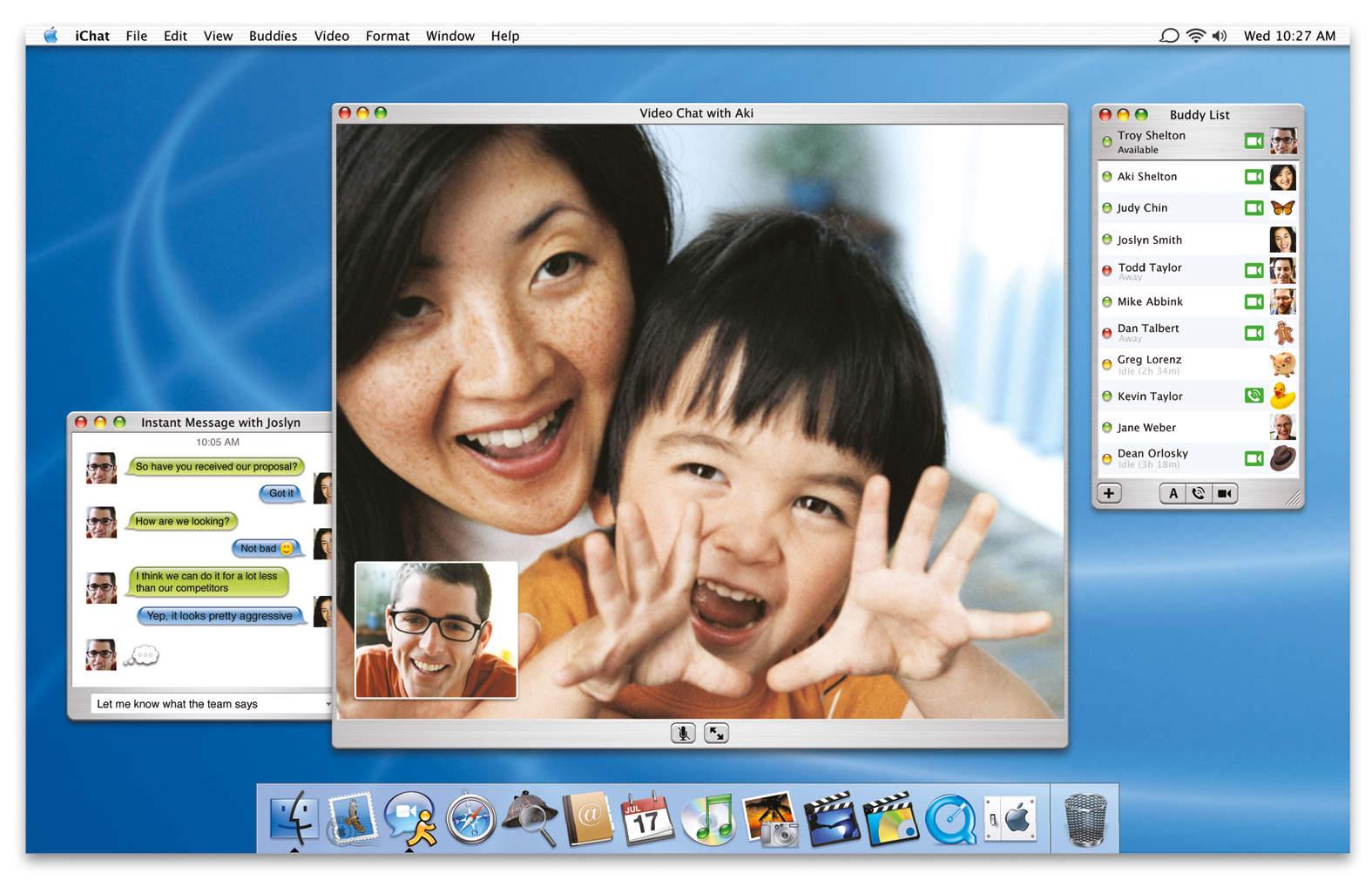
Task: Click Aki Shelton's video camera icon
Action: tap(1254, 177)
